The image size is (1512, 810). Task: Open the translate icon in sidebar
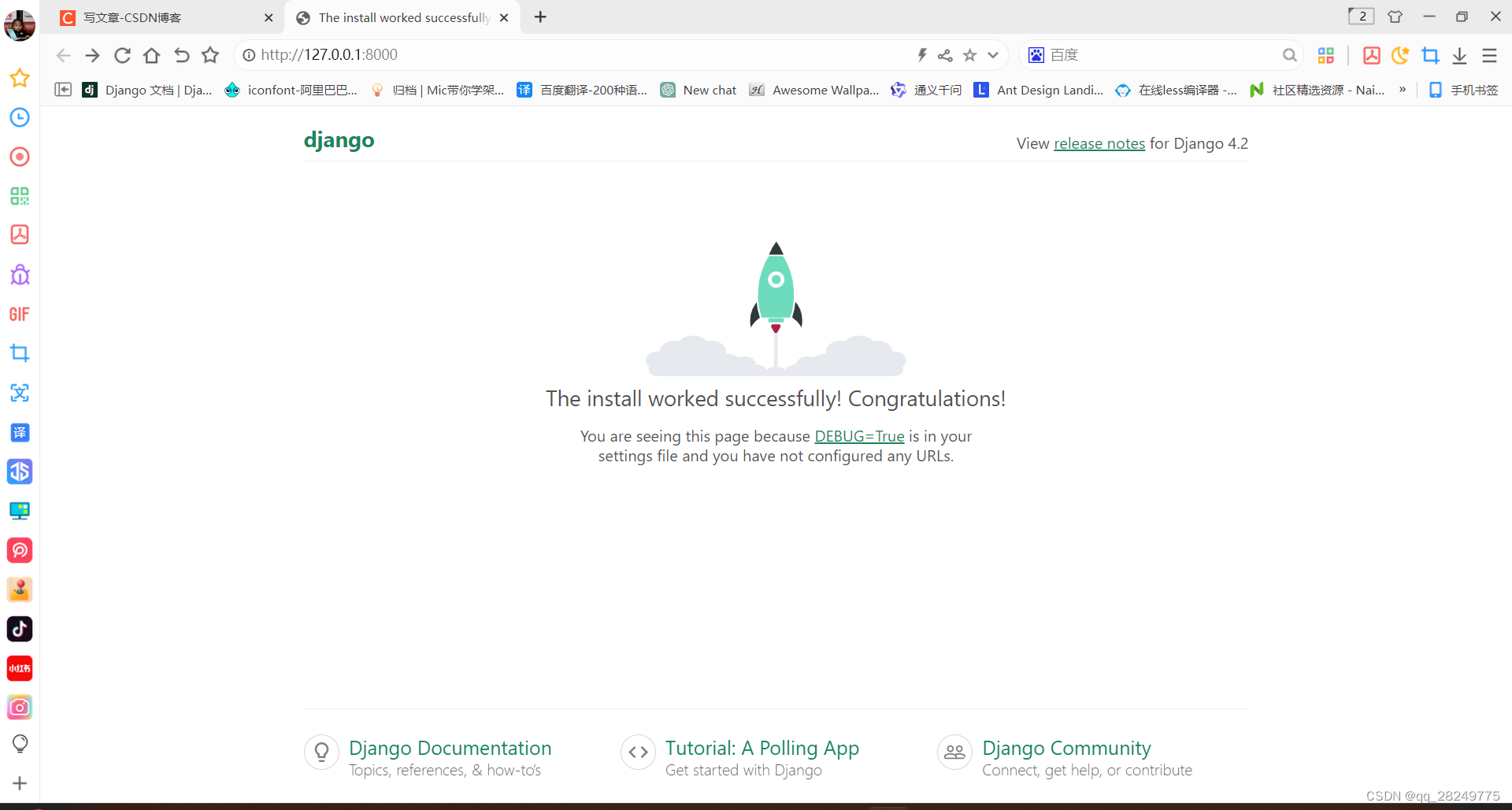coord(20,432)
